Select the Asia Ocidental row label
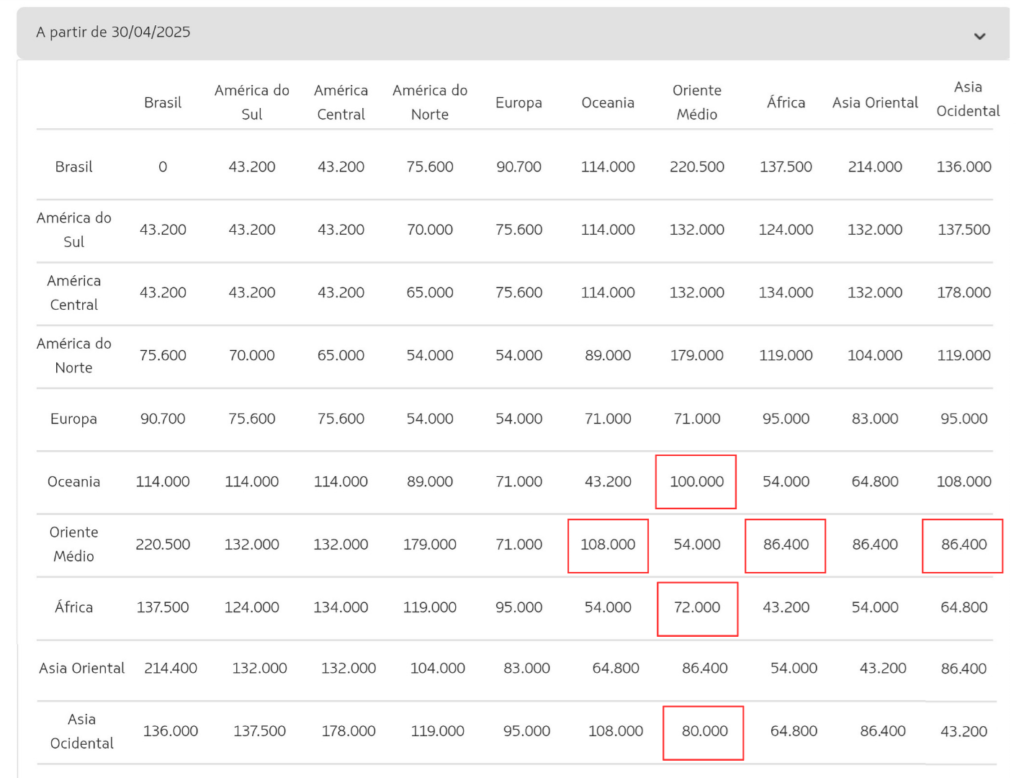Screen dimensions: 1024x778 tap(80, 731)
